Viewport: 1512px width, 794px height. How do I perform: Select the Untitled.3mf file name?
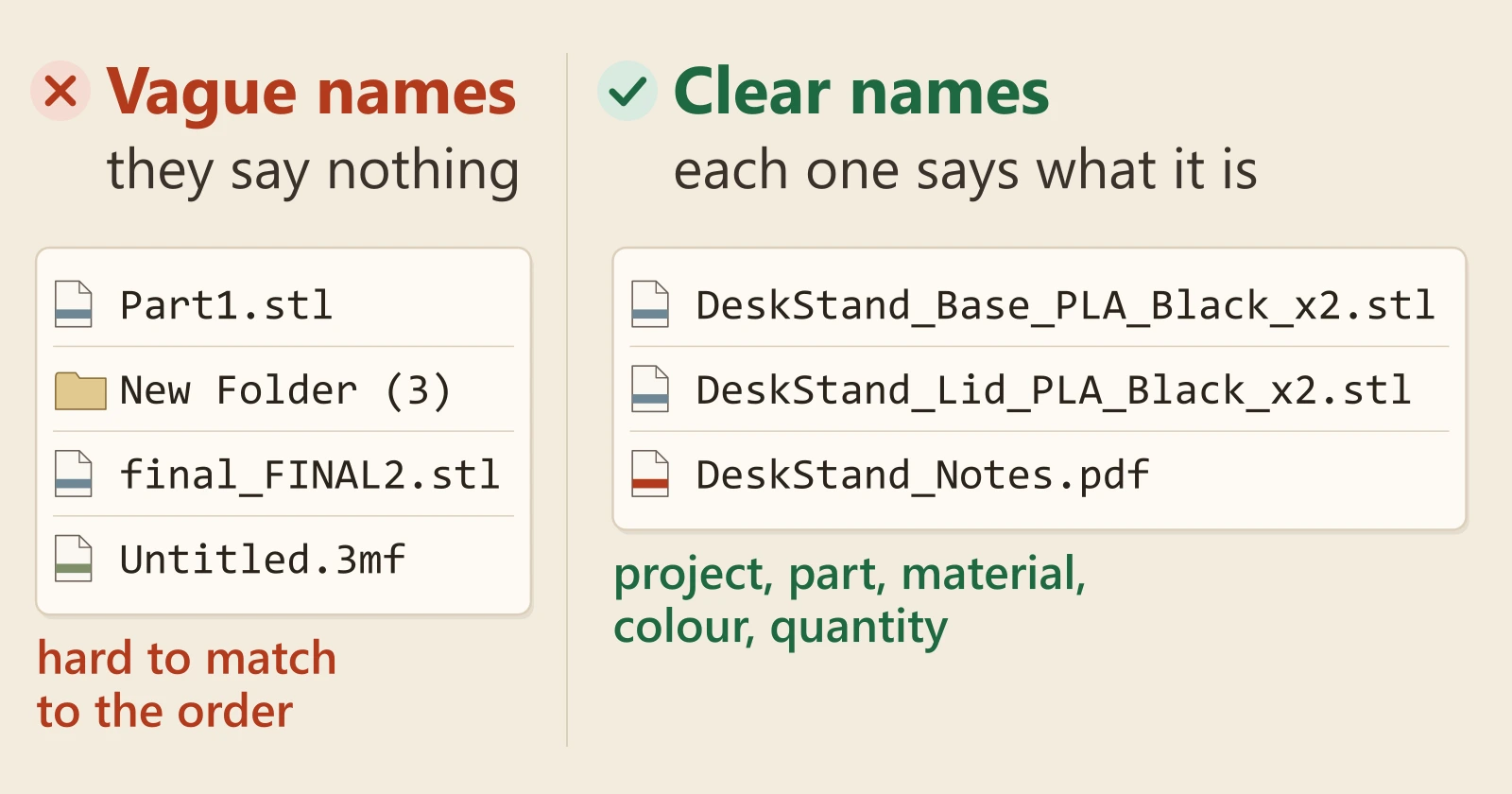pos(263,560)
